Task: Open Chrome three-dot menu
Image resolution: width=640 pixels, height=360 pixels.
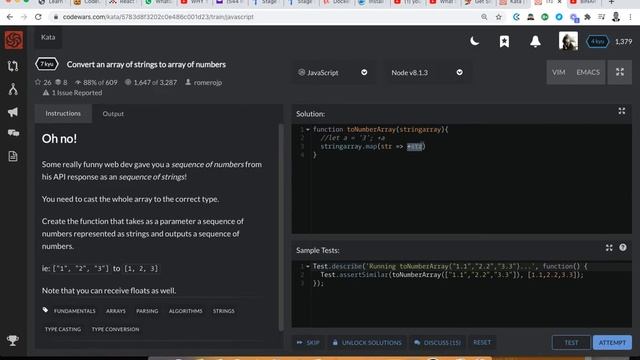Action: coord(630,17)
